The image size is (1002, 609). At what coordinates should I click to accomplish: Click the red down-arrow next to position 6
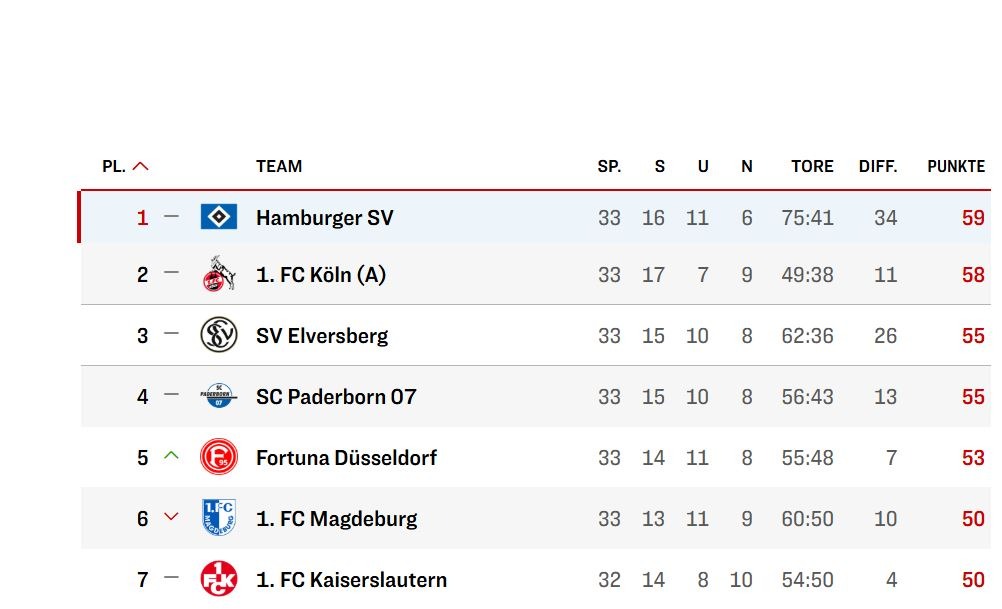171,516
